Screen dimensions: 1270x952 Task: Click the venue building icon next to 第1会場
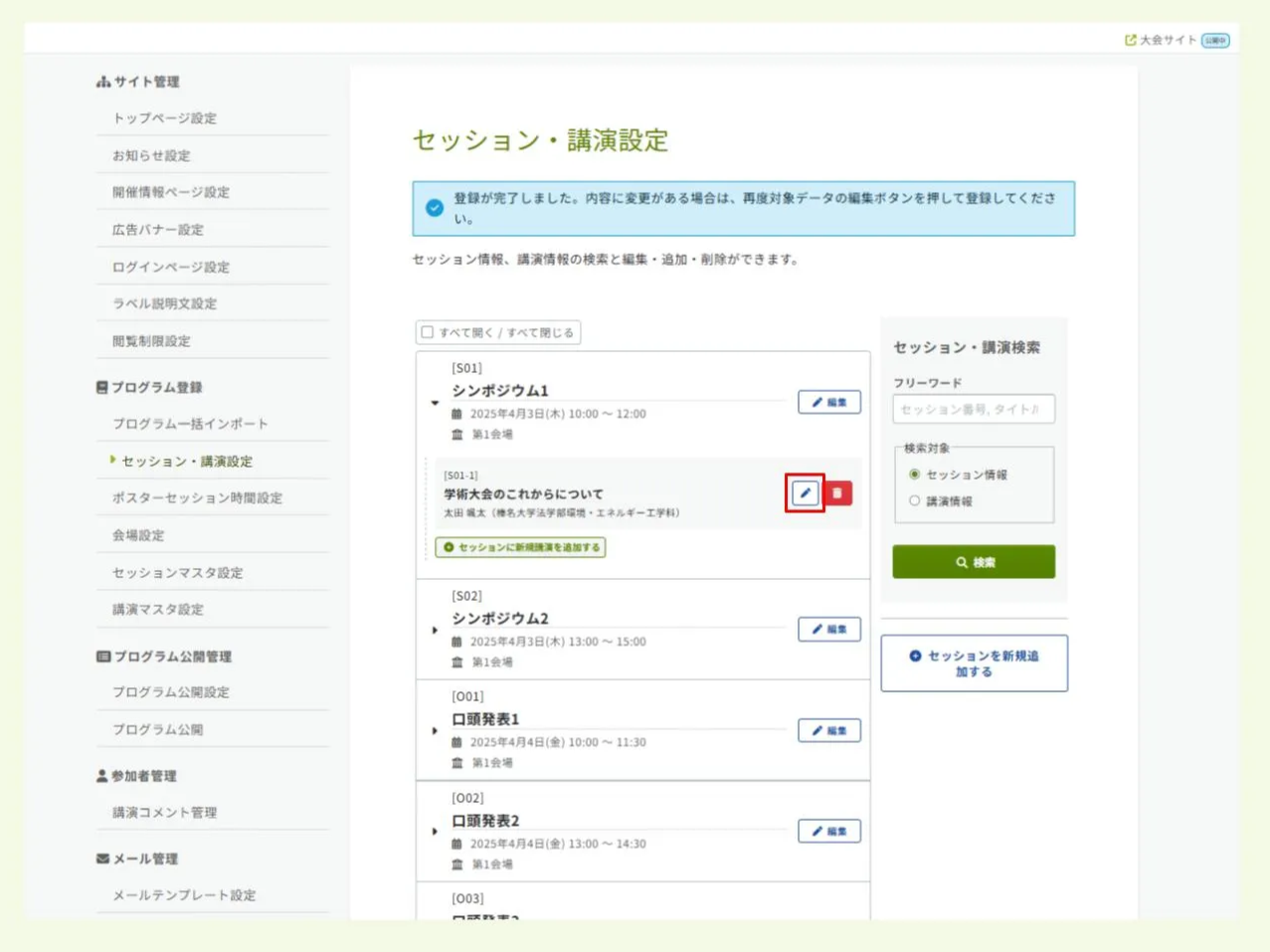coord(455,433)
